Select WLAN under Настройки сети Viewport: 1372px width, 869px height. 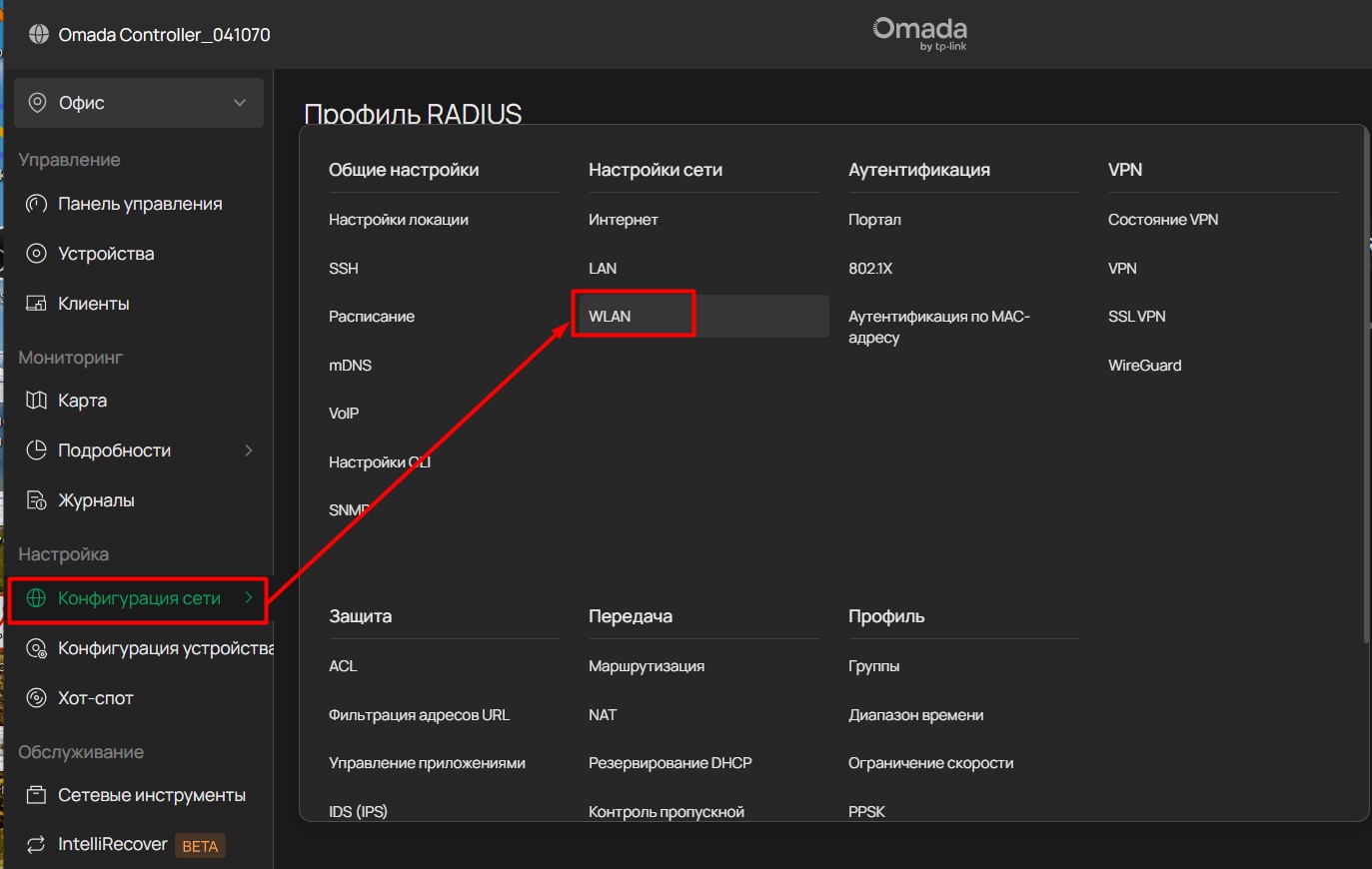[610, 317]
